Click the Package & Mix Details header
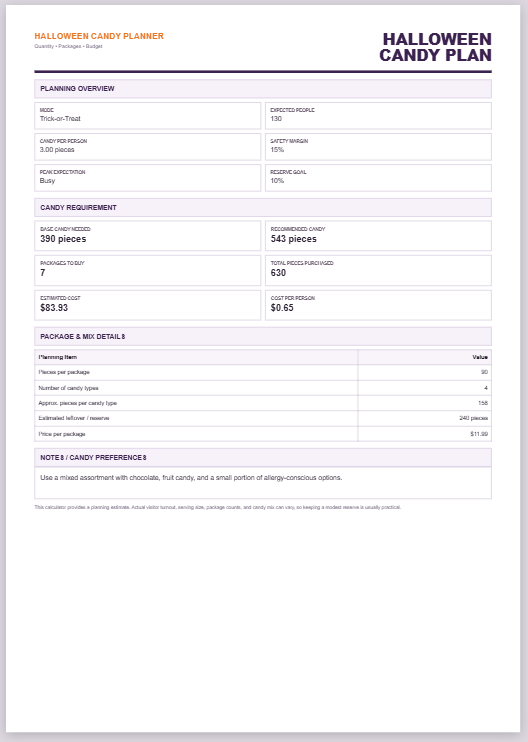This screenshot has width=528, height=742. click(x=263, y=336)
